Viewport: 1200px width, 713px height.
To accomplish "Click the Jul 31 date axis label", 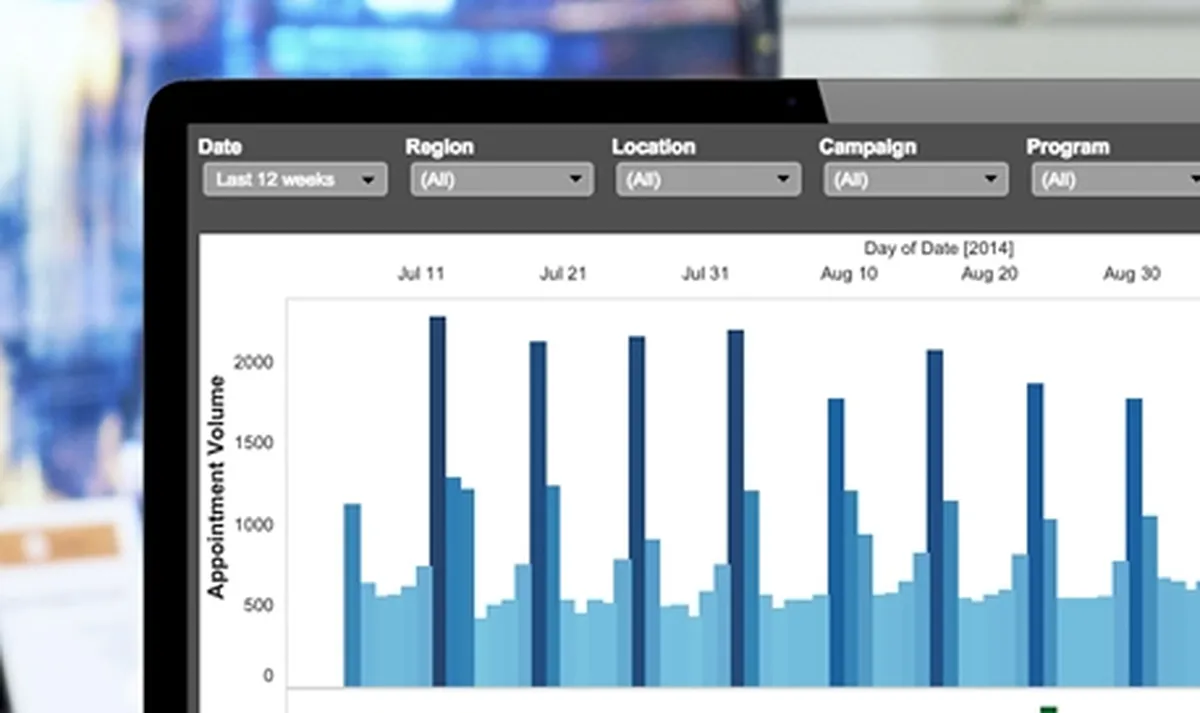I will tap(705, 274).
